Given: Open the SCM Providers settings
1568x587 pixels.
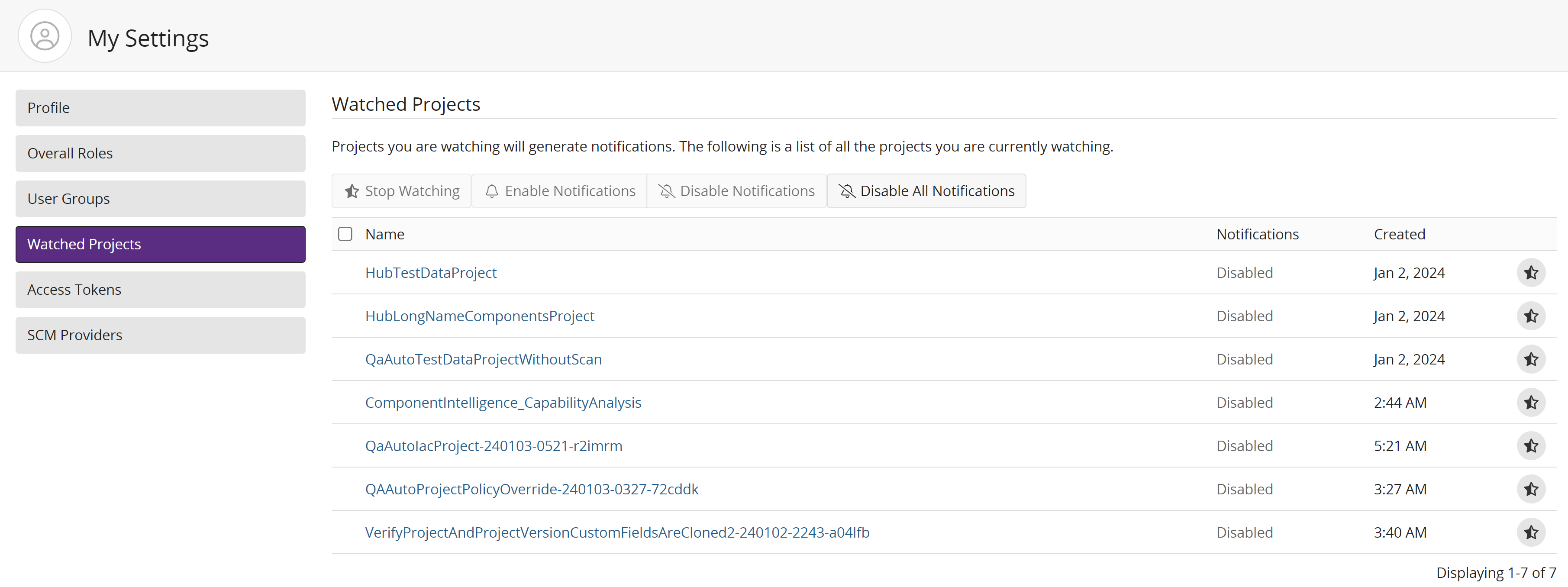Looking at the screenshot, I should tap(160, 335).
